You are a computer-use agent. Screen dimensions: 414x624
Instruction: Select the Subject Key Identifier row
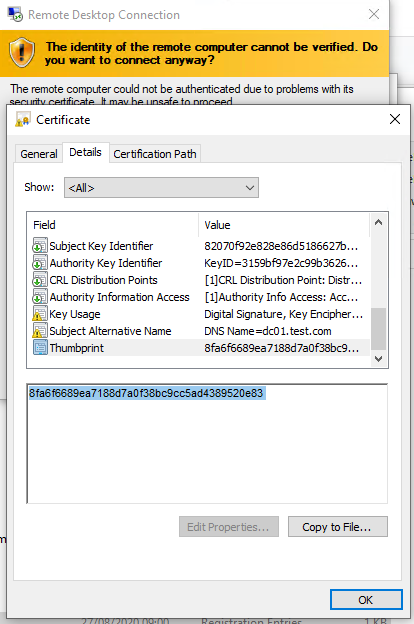point(199,246)
